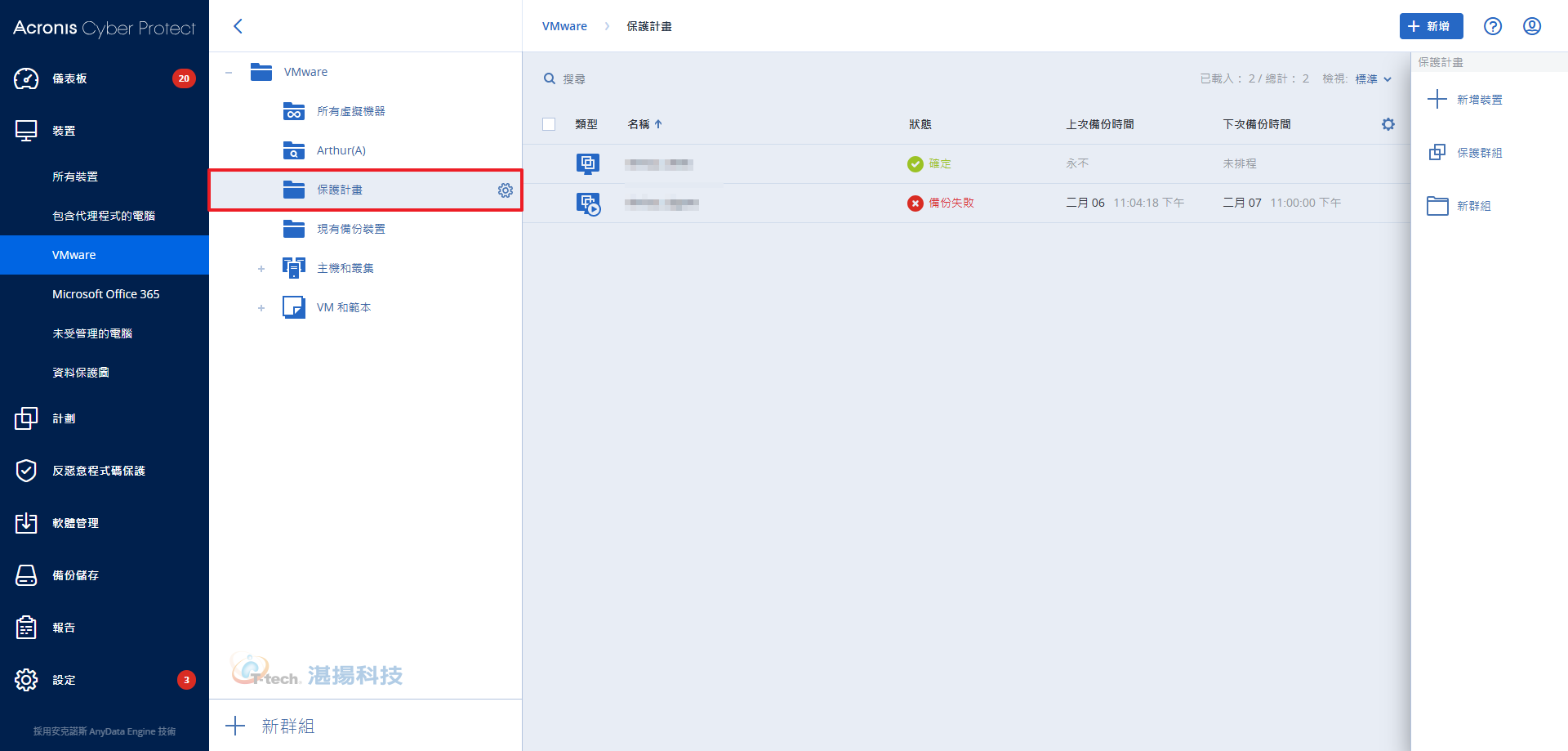Click the VMware breadcrumb link
1568x751 pixels.
564,26
